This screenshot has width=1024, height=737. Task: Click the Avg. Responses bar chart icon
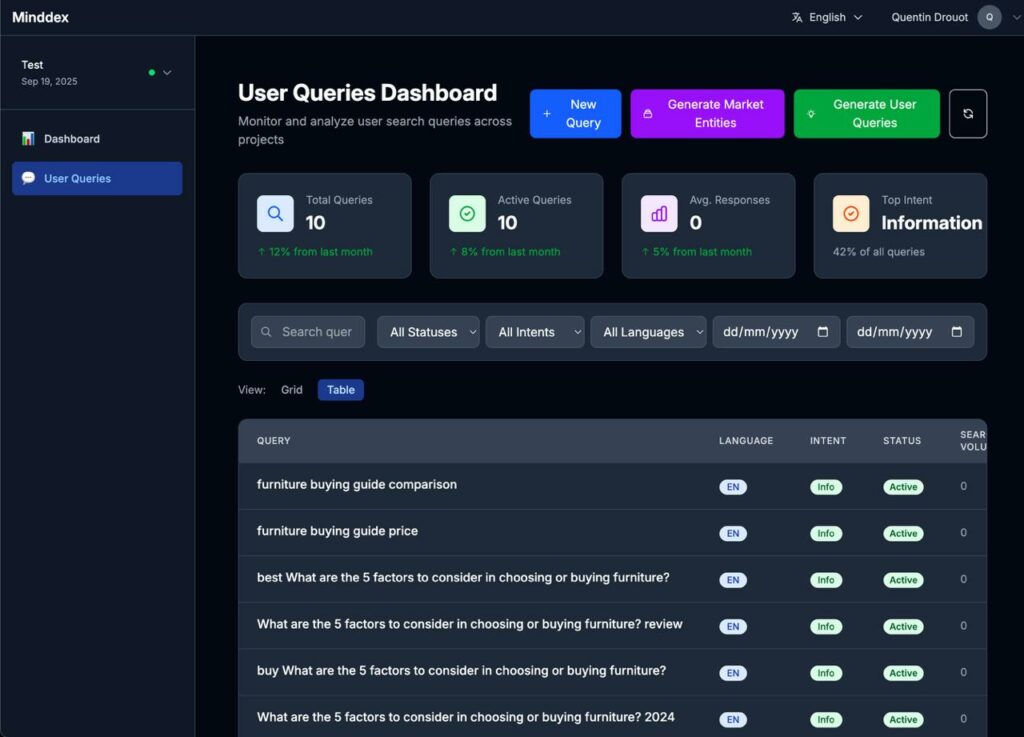click(x=659, y=213)
